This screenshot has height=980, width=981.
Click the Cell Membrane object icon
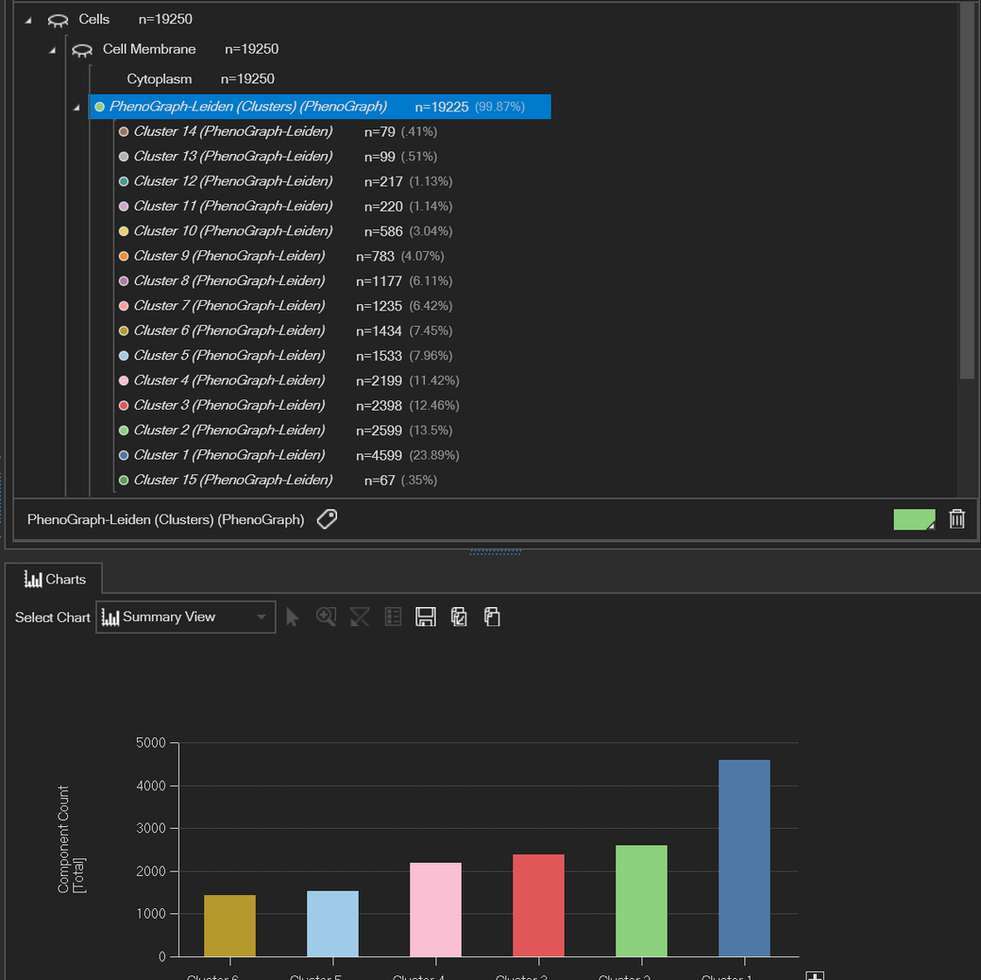coord(82,51)
